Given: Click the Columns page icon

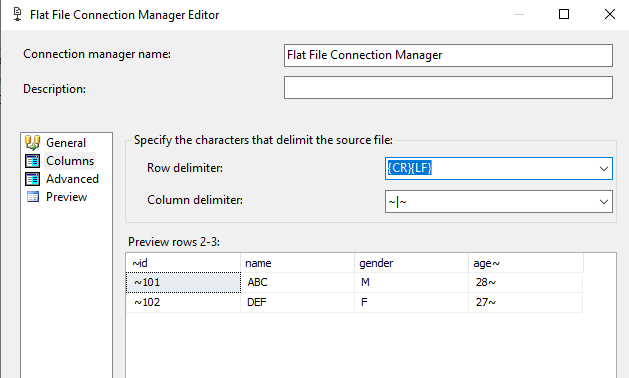Looking at the screenshot, I should [32, 161].
